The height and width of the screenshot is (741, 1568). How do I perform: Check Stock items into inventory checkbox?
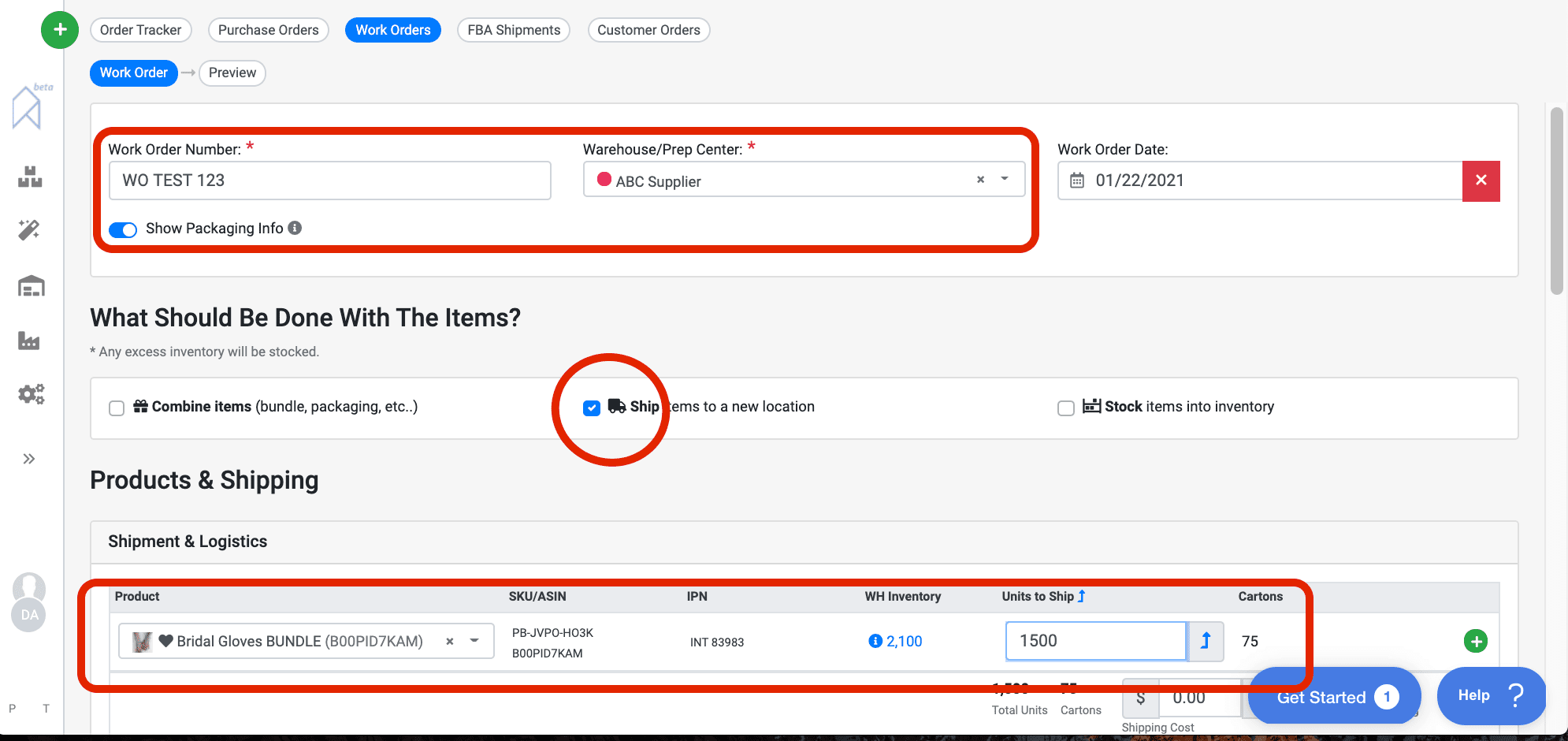pyautogui.click(x=1065, y=408)
